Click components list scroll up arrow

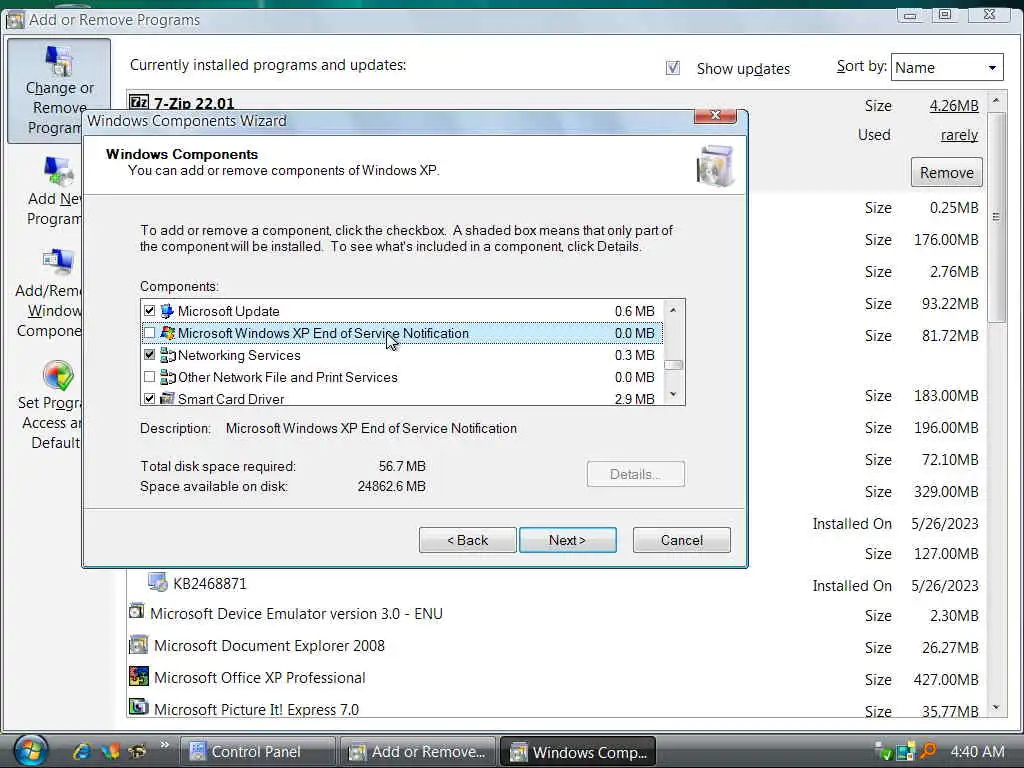tap(673, 310)
